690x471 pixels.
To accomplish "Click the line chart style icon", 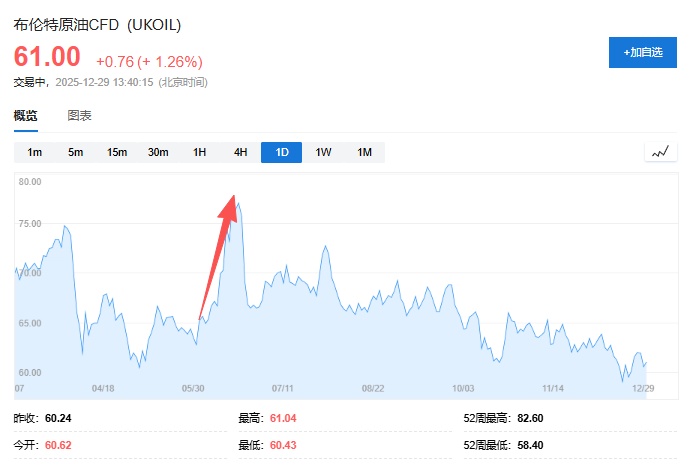I will [660, 152].
